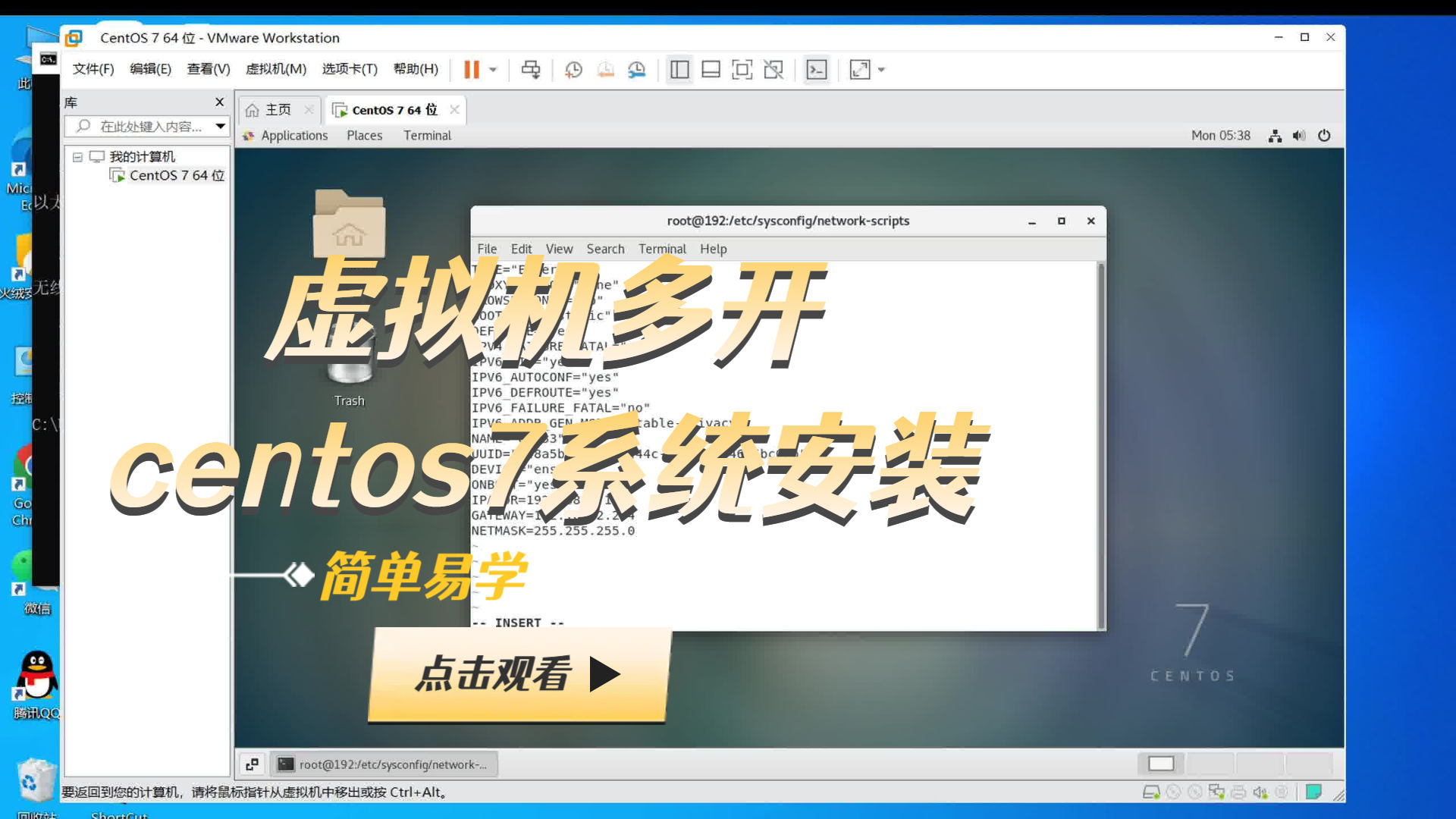This screenshot has height=819, width=1456.
Task: Open the terminal Search menu
Action: click(x=605, y=249)
